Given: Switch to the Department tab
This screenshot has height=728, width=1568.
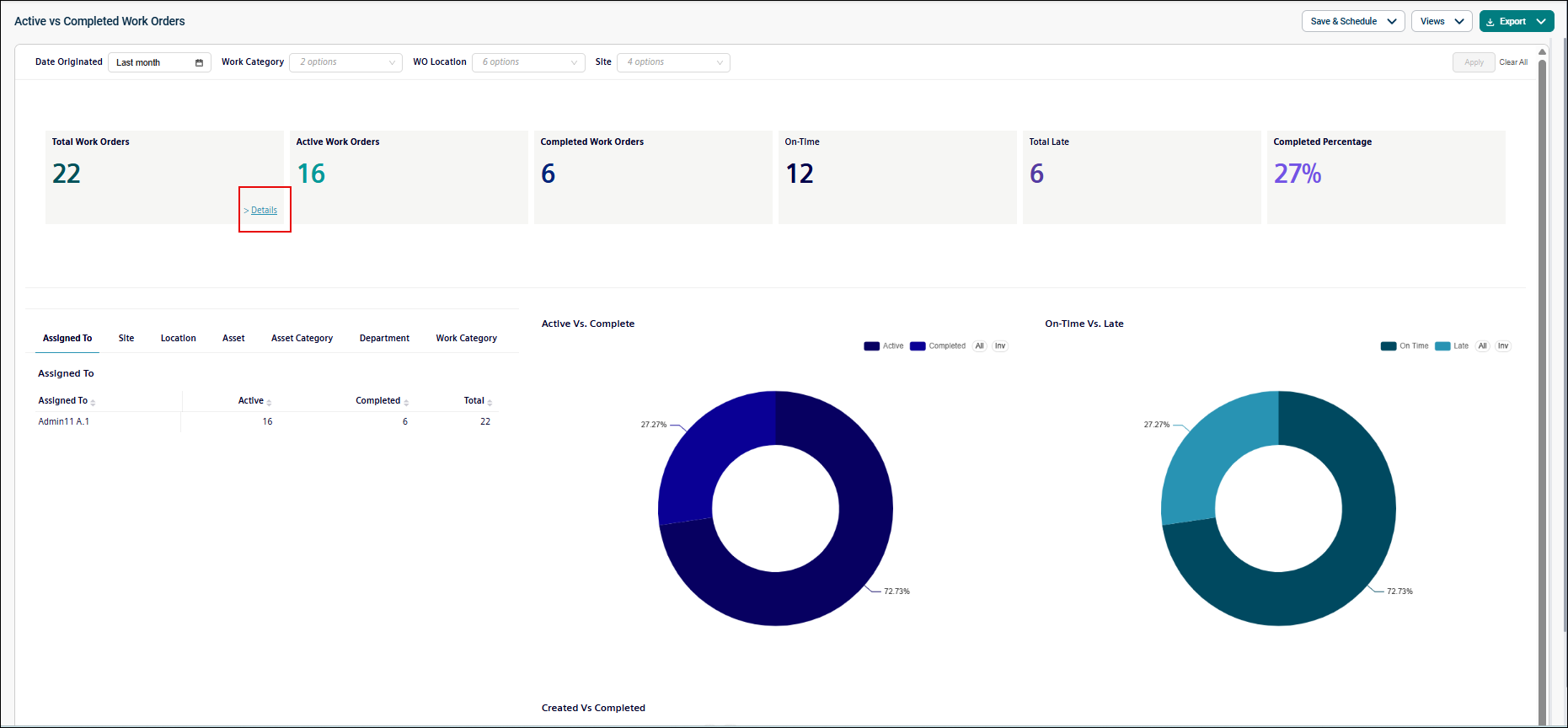Looking at the screenshot, I should click(x=384, y=339).
